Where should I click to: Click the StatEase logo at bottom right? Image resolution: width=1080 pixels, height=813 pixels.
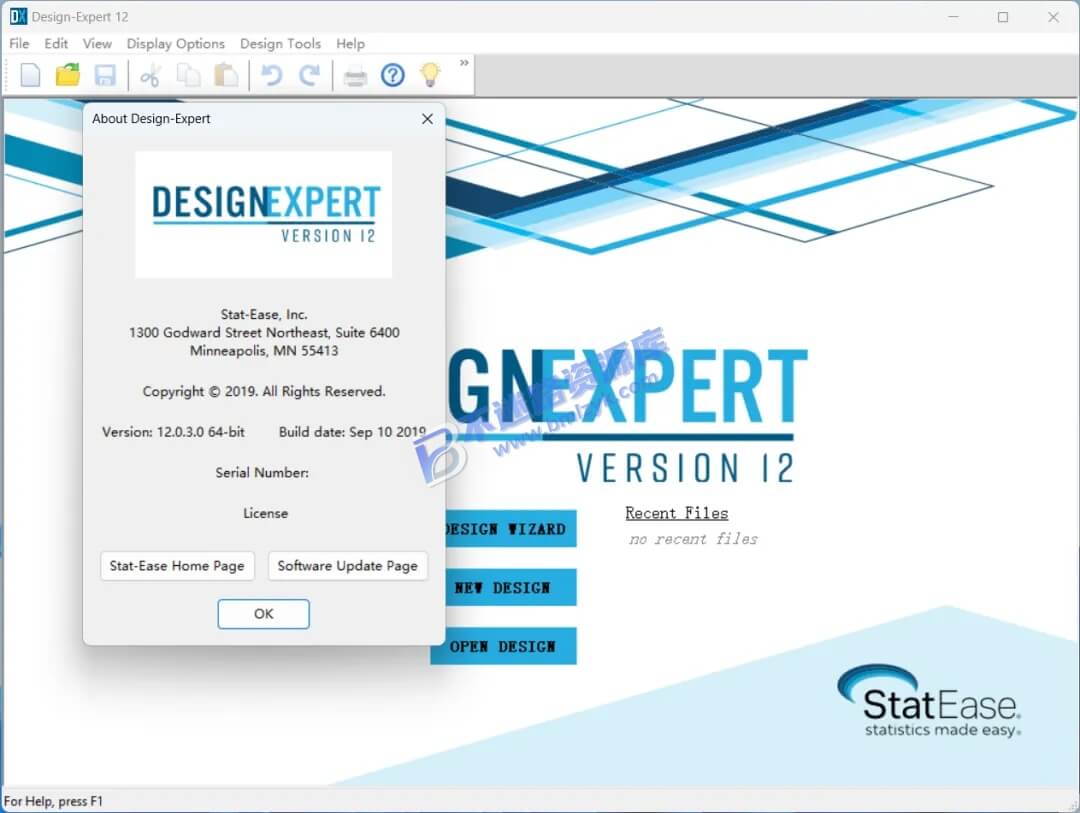coord(929,701)
